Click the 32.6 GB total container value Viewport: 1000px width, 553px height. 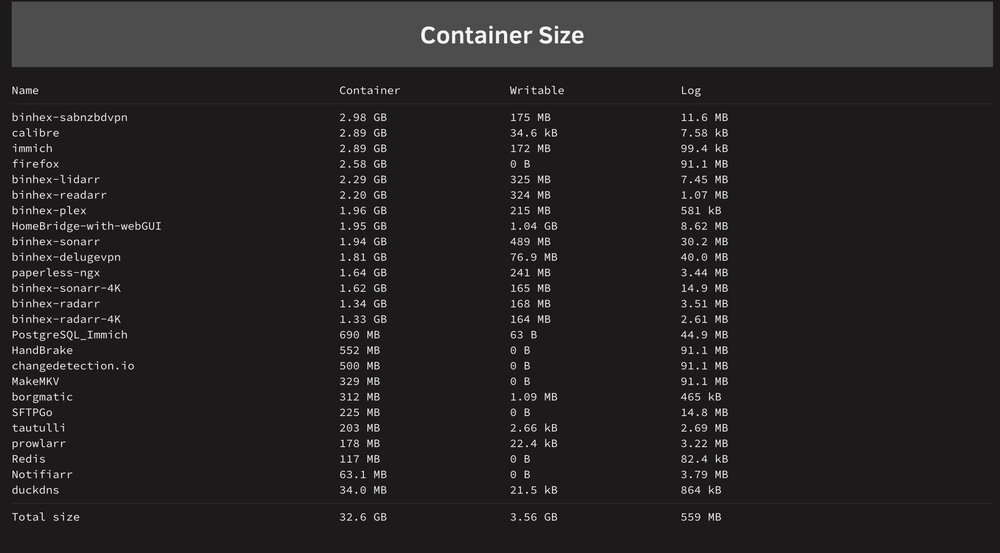[x=363, y=517]
